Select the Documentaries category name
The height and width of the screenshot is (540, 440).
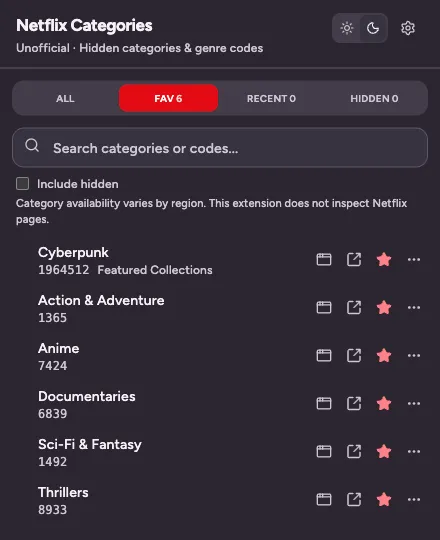click(87, 396)
